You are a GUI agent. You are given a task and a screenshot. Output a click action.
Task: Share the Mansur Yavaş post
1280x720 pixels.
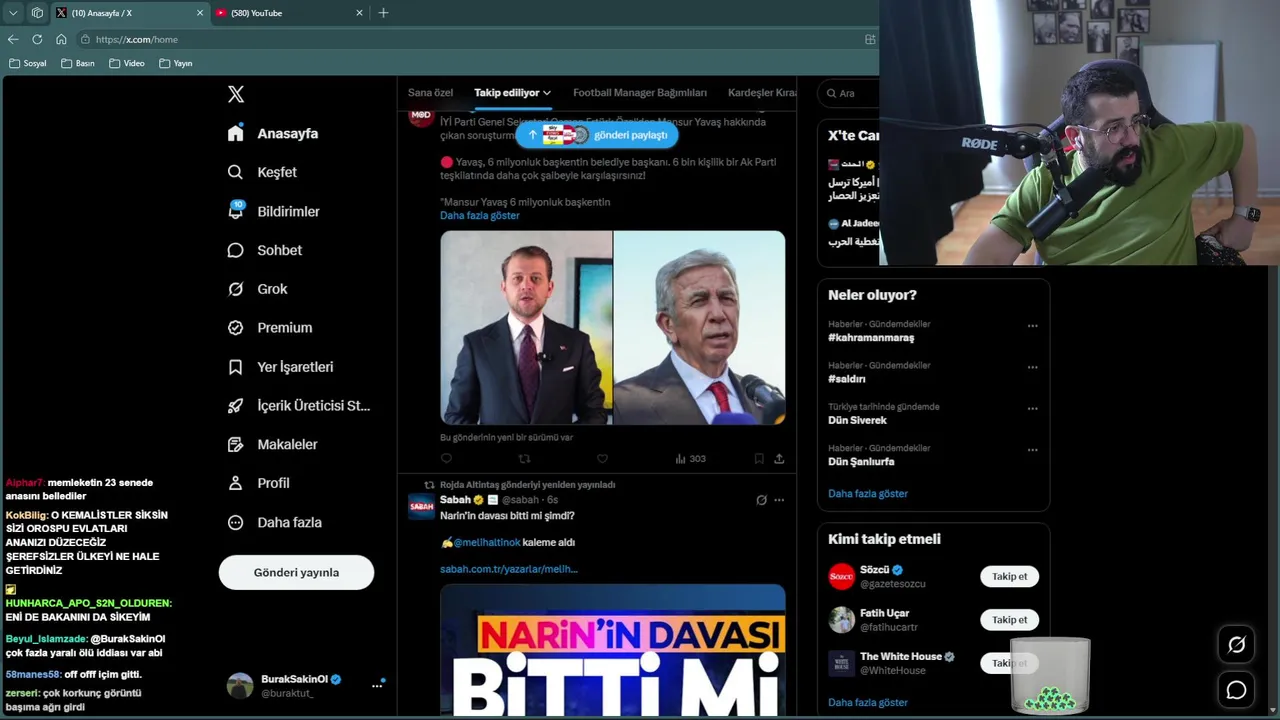(x=779, y=458)
